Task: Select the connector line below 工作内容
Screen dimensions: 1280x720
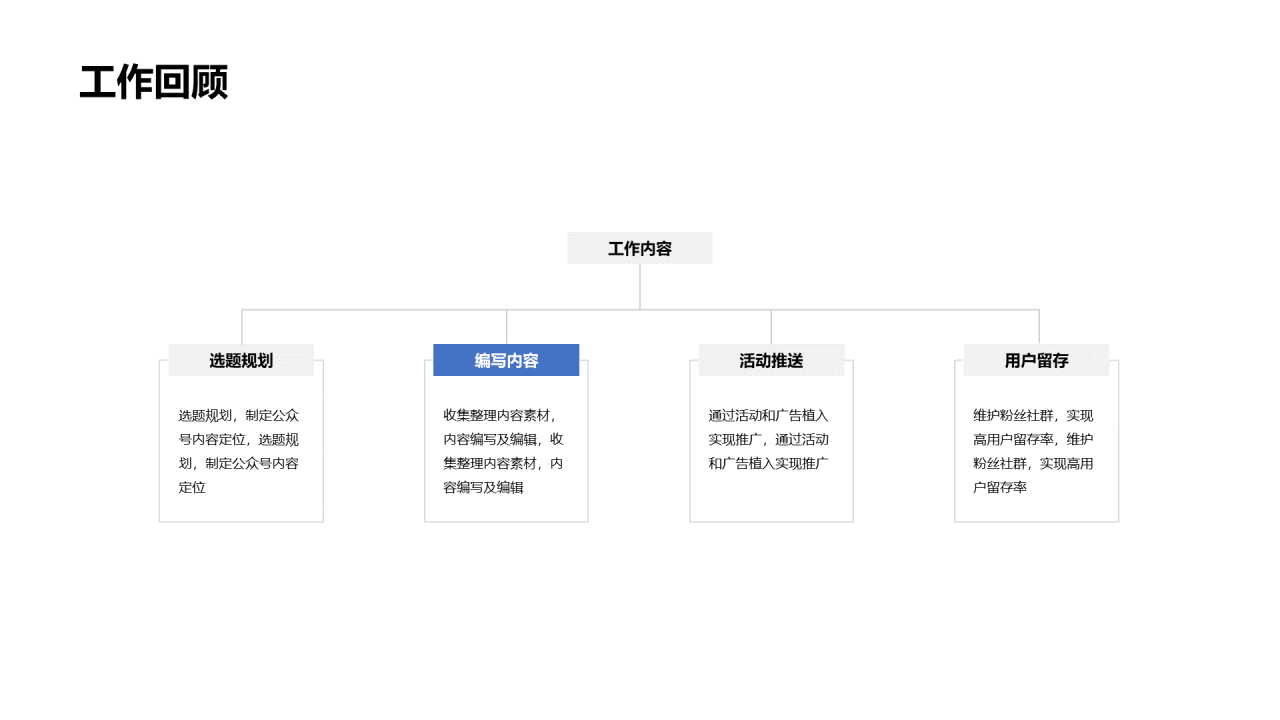Action: [639, 285]
